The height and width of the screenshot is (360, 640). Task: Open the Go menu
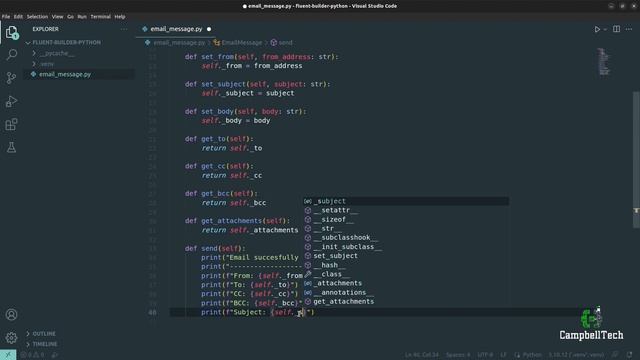click(70, 17)
